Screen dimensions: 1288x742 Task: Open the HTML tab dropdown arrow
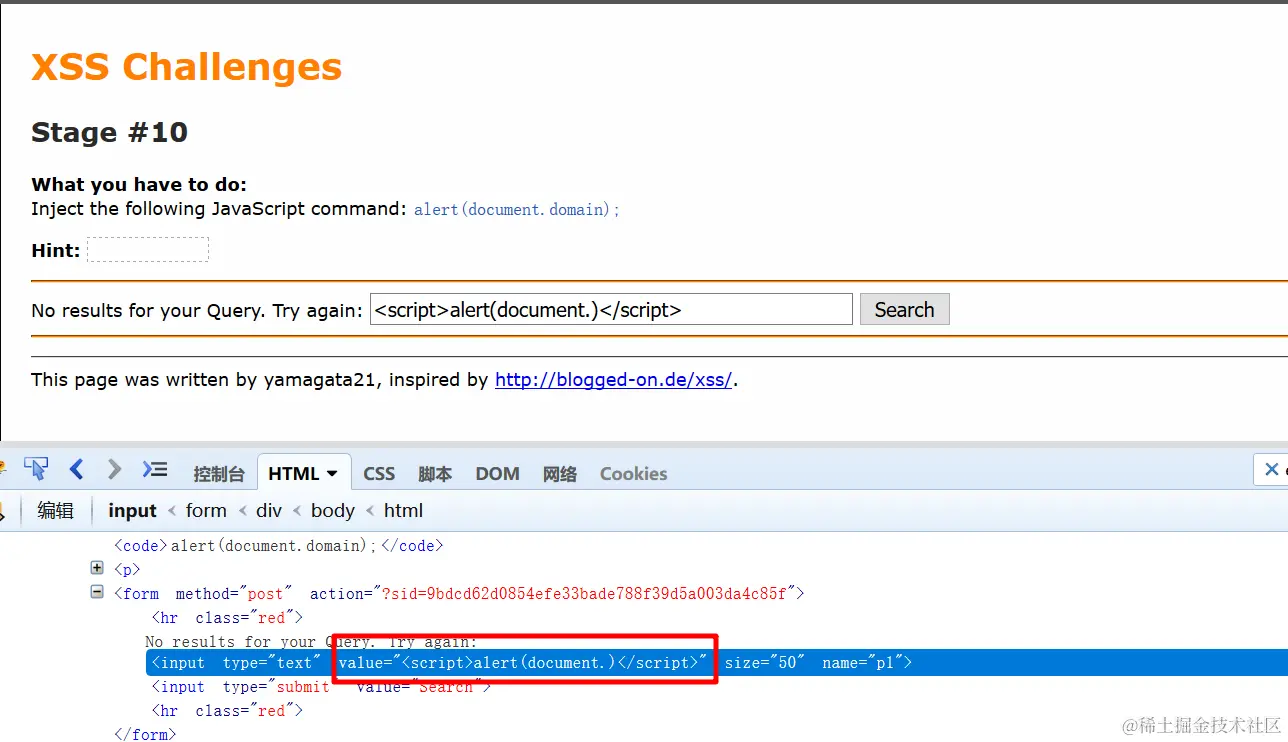tap(332, 474)
